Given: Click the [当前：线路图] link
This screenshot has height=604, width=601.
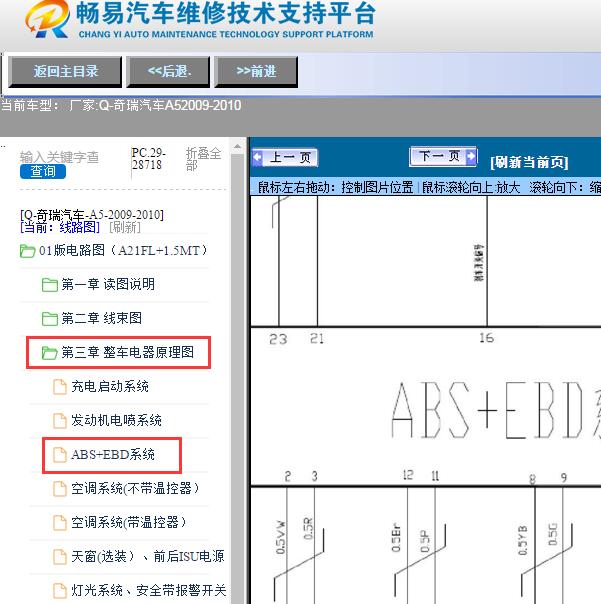Looking at the screenshot, I should (60, 227).
